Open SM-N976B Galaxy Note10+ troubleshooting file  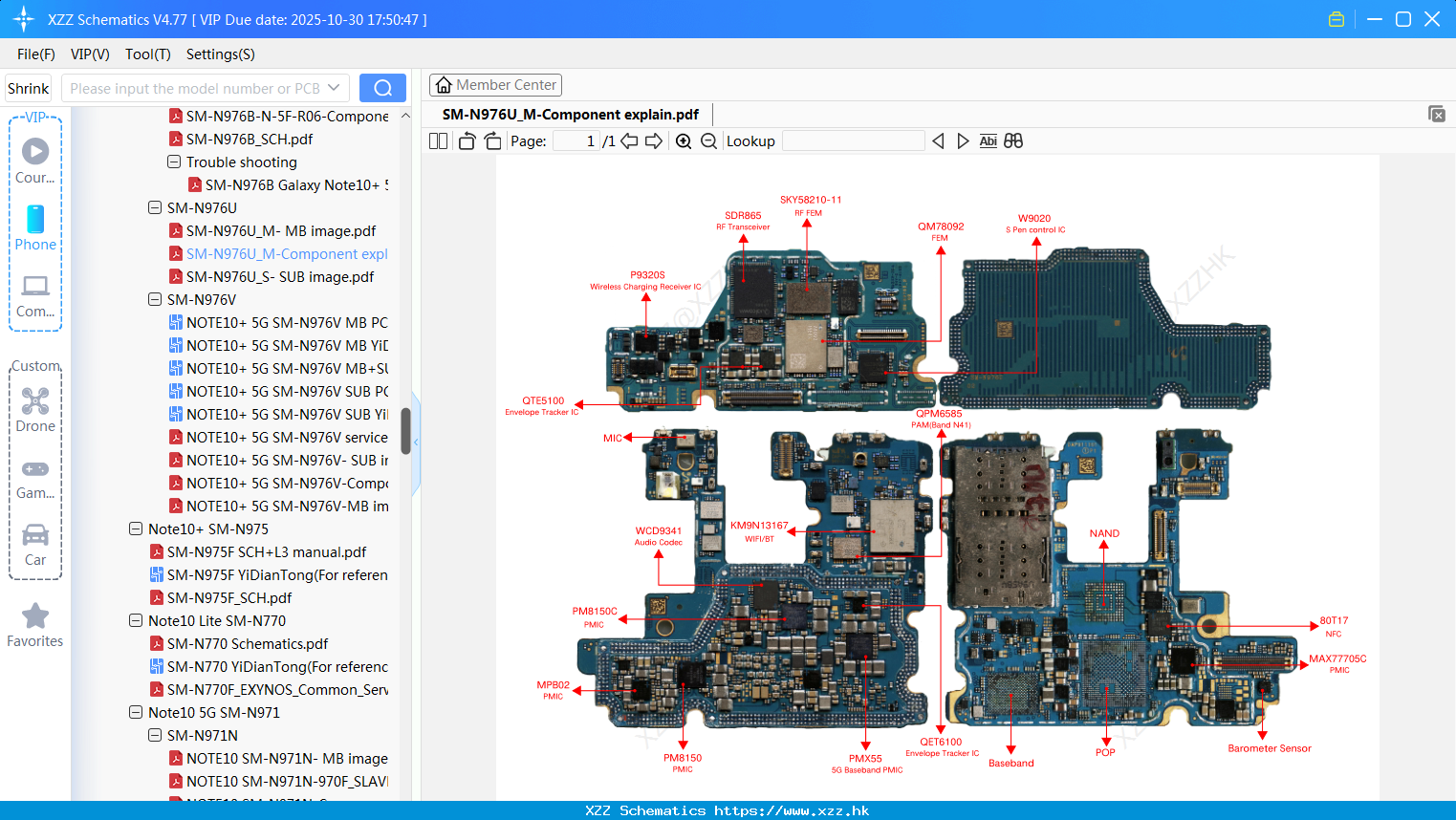pyautogui.click(x=297, y=185)
